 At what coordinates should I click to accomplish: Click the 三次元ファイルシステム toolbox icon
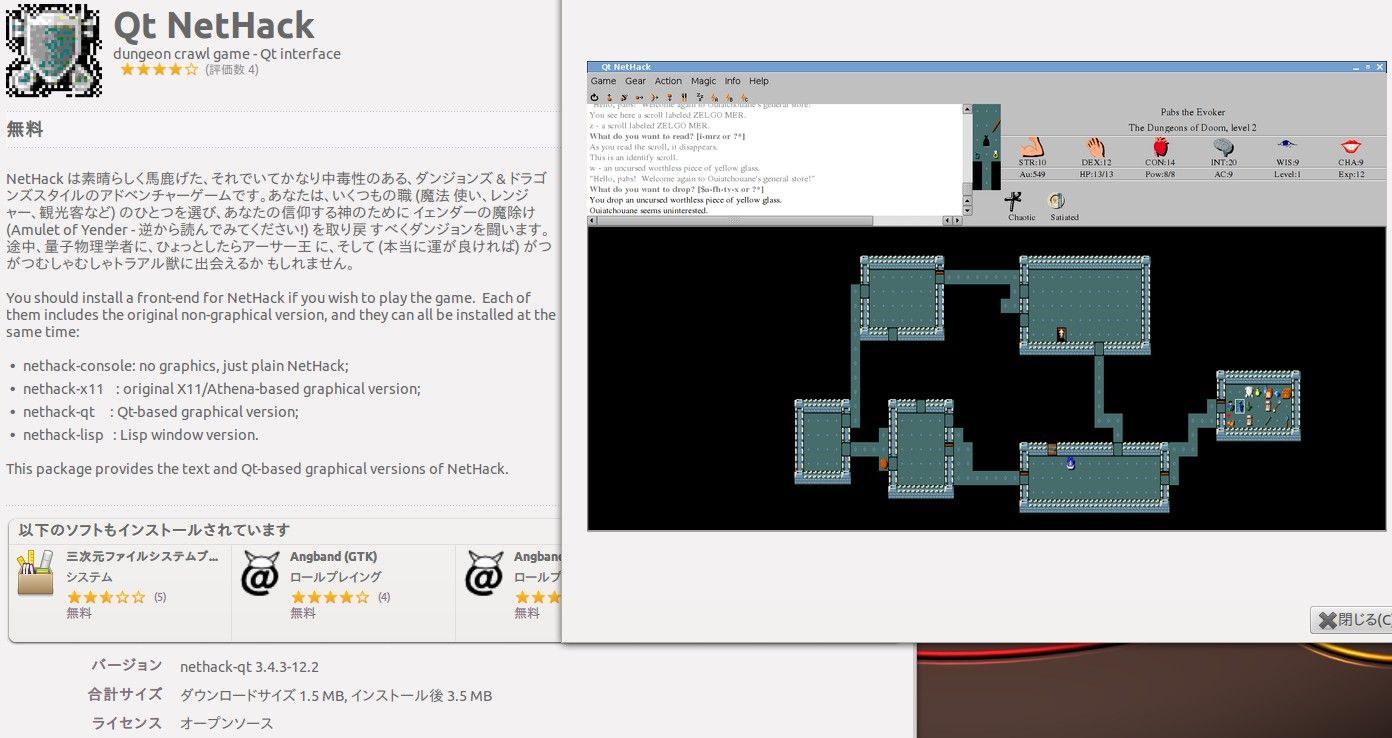tap(36, 573)
